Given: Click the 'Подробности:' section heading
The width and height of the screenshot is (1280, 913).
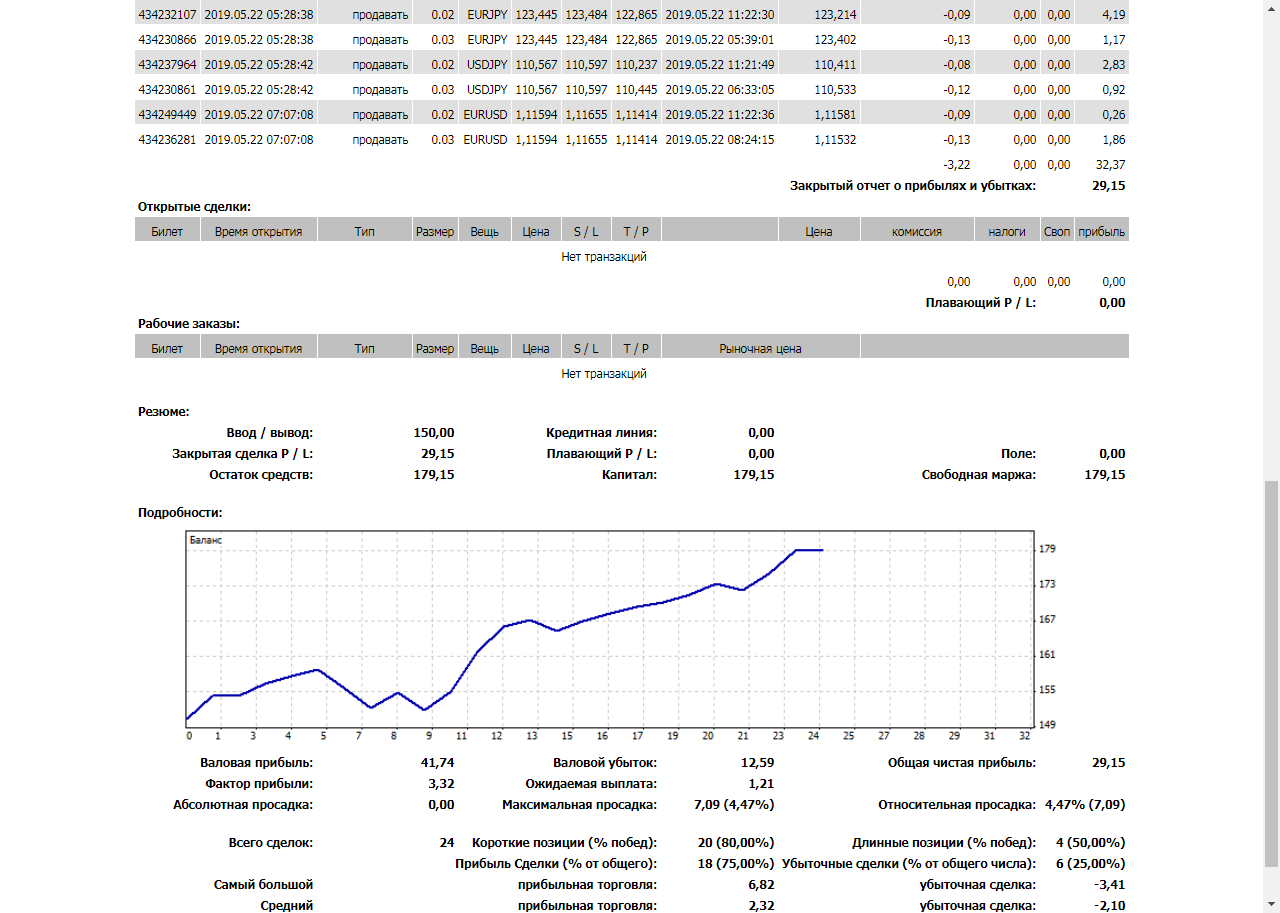Looking at the screenshot, I should coord(180,513).
